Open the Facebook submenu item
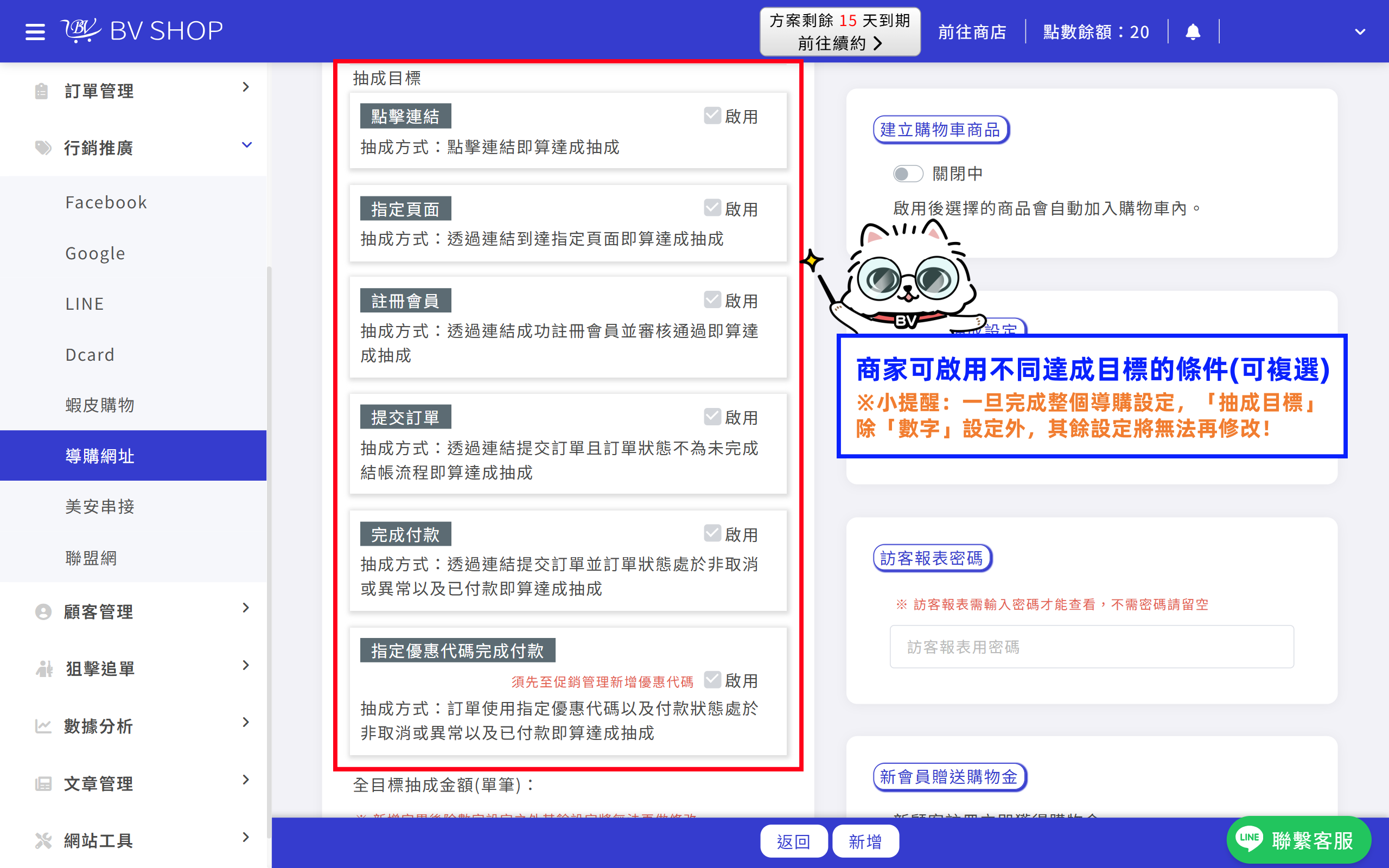Screen dimensions: 1389x868 [133, 202]
